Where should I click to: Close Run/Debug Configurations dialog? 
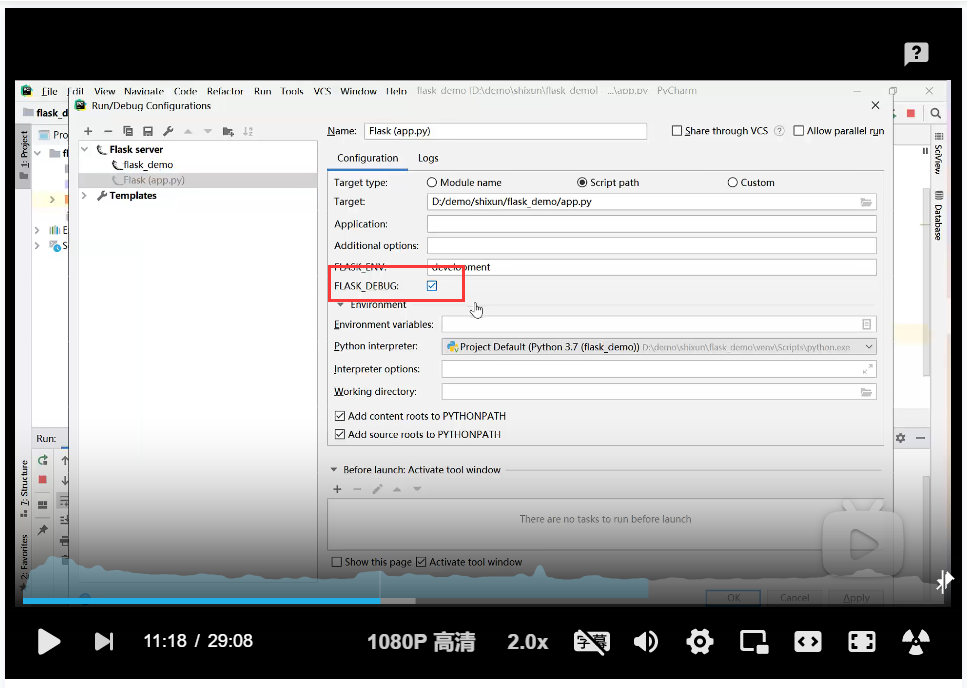tap(875, 105)
